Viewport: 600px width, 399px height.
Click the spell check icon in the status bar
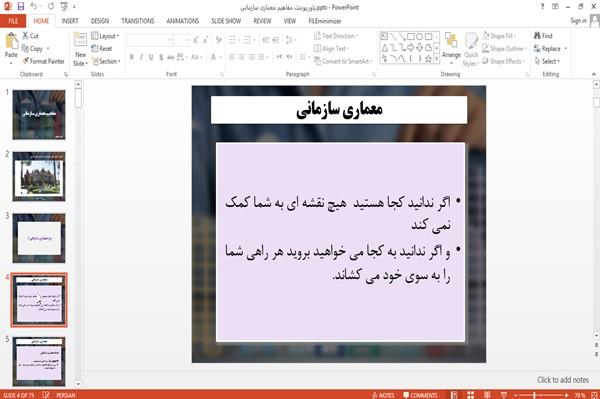[46, 395]
